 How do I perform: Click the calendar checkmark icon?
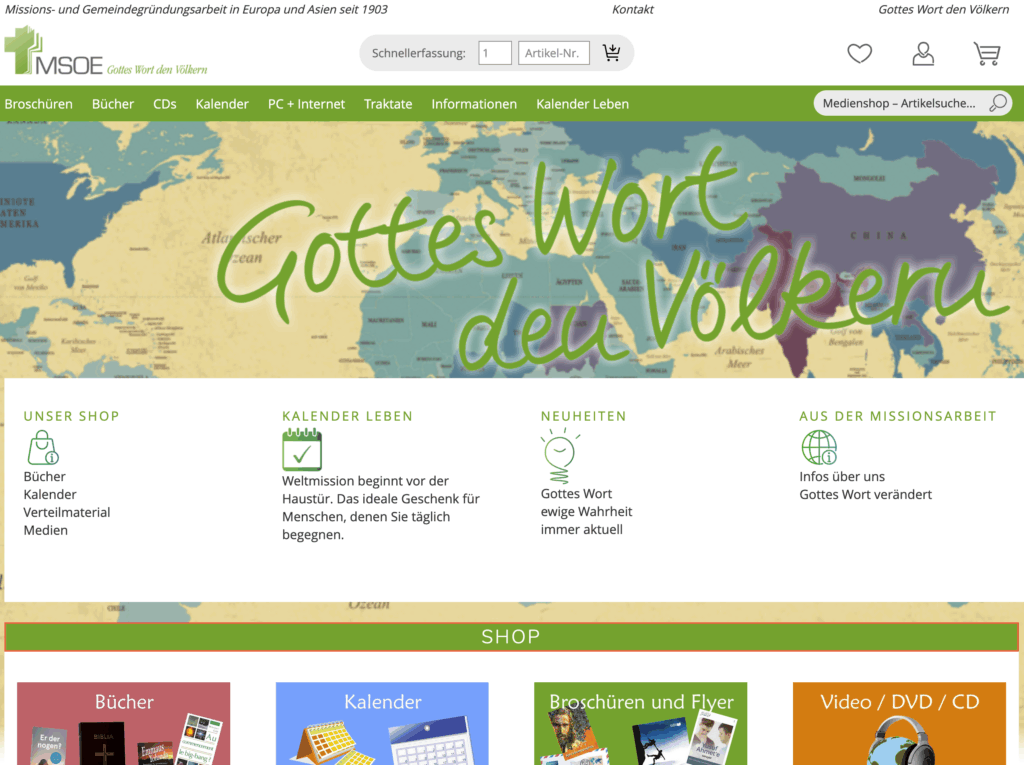302,450
